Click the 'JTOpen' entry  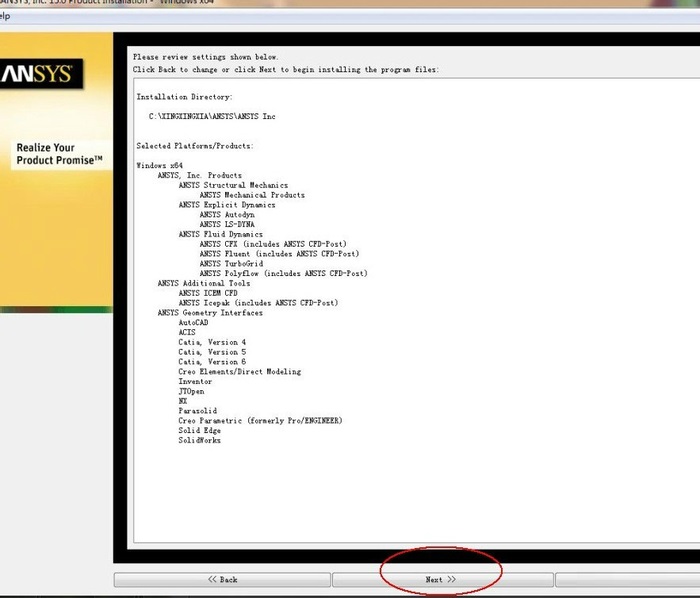191,391
